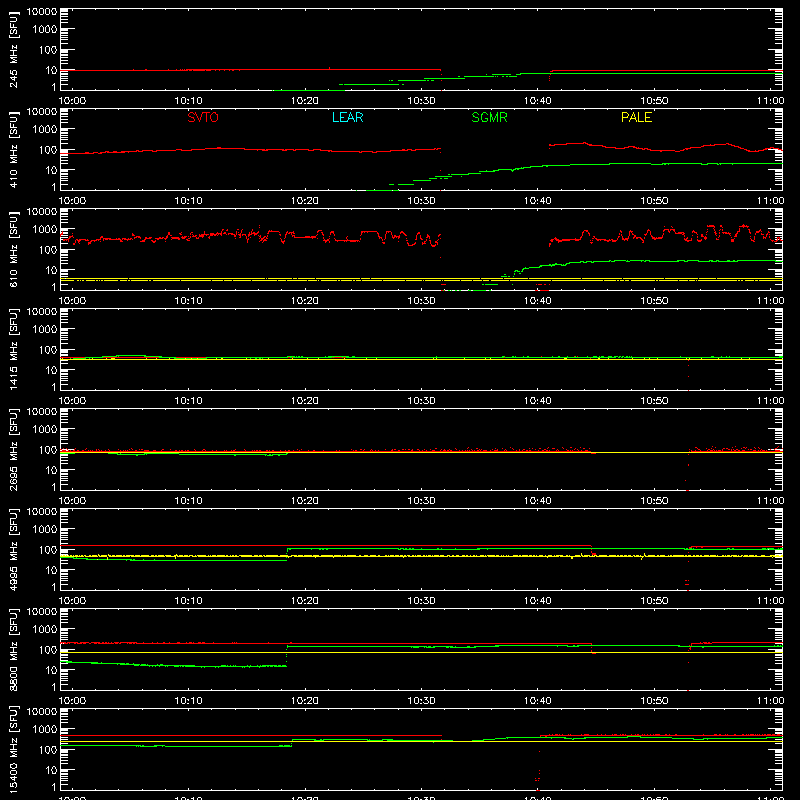Select the '4995 MHz [SFU]' axis label

[x=13, y=549]
